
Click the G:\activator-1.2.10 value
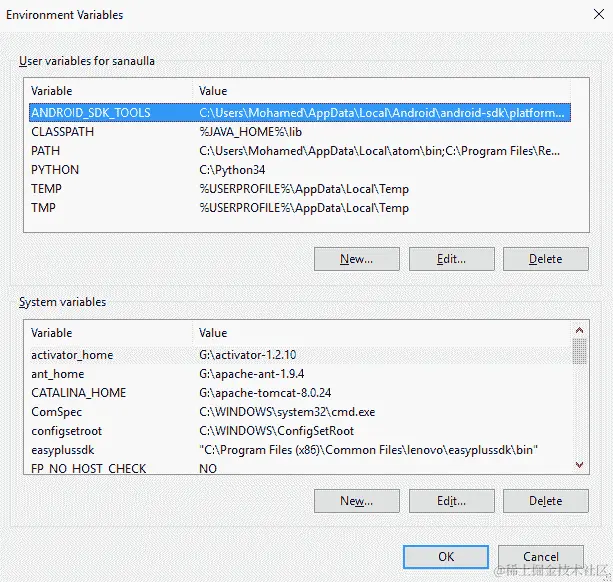[247, 355]
